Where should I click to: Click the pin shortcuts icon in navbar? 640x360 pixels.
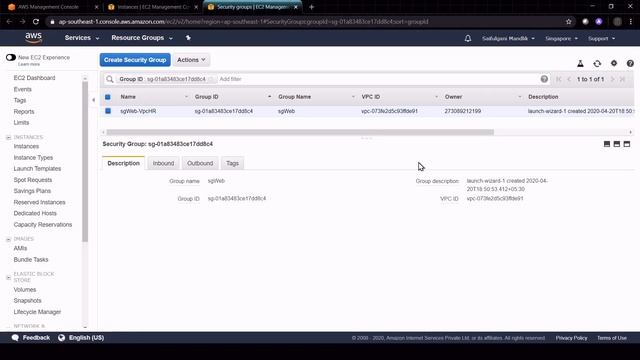pyautogui.click(x=188, y=38)
